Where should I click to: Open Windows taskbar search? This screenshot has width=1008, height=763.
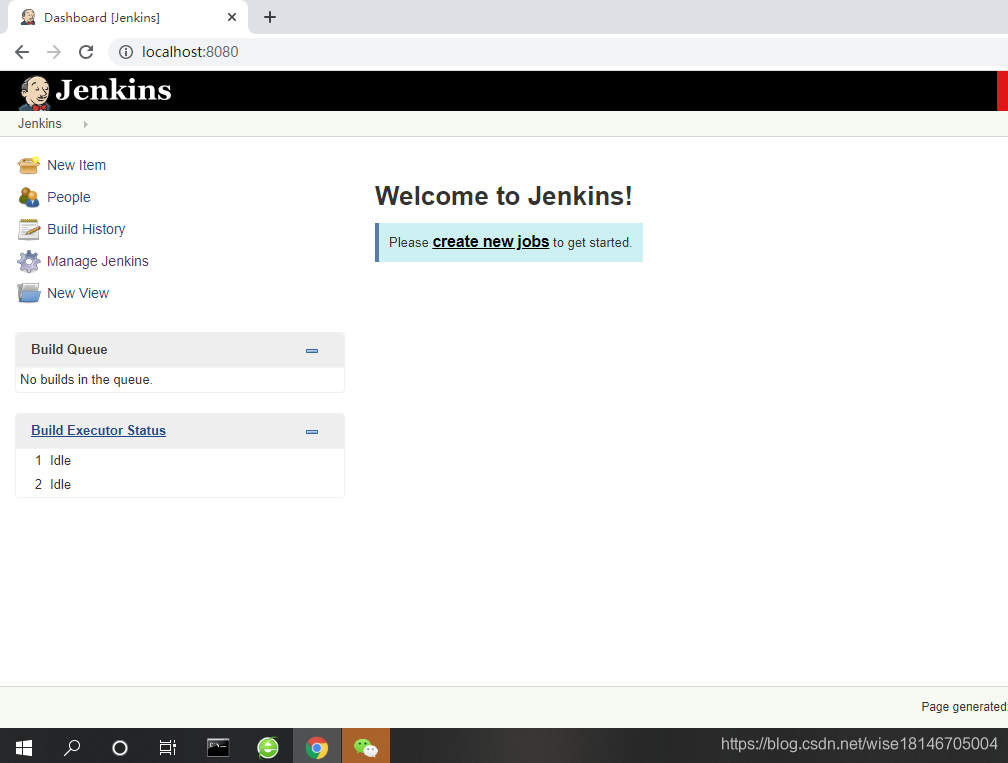(72, 747)
